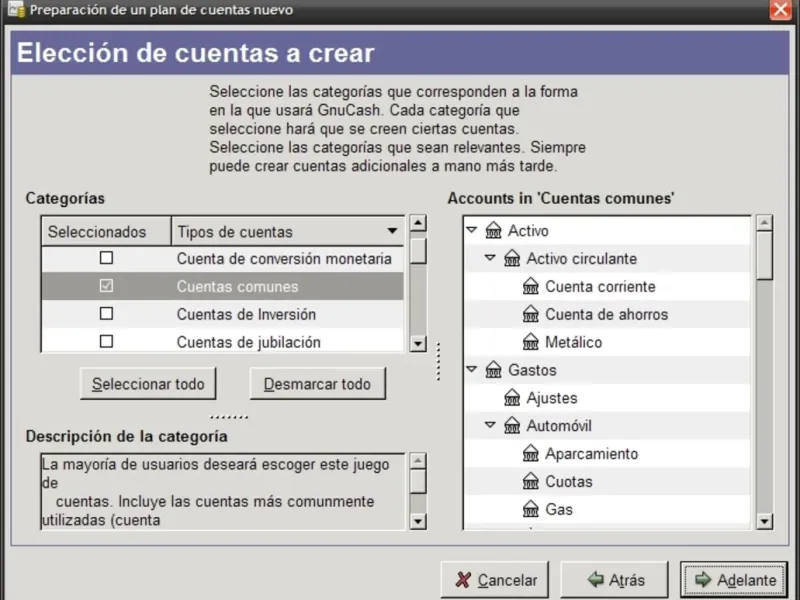Select the Ajustes account

point(552,397)
